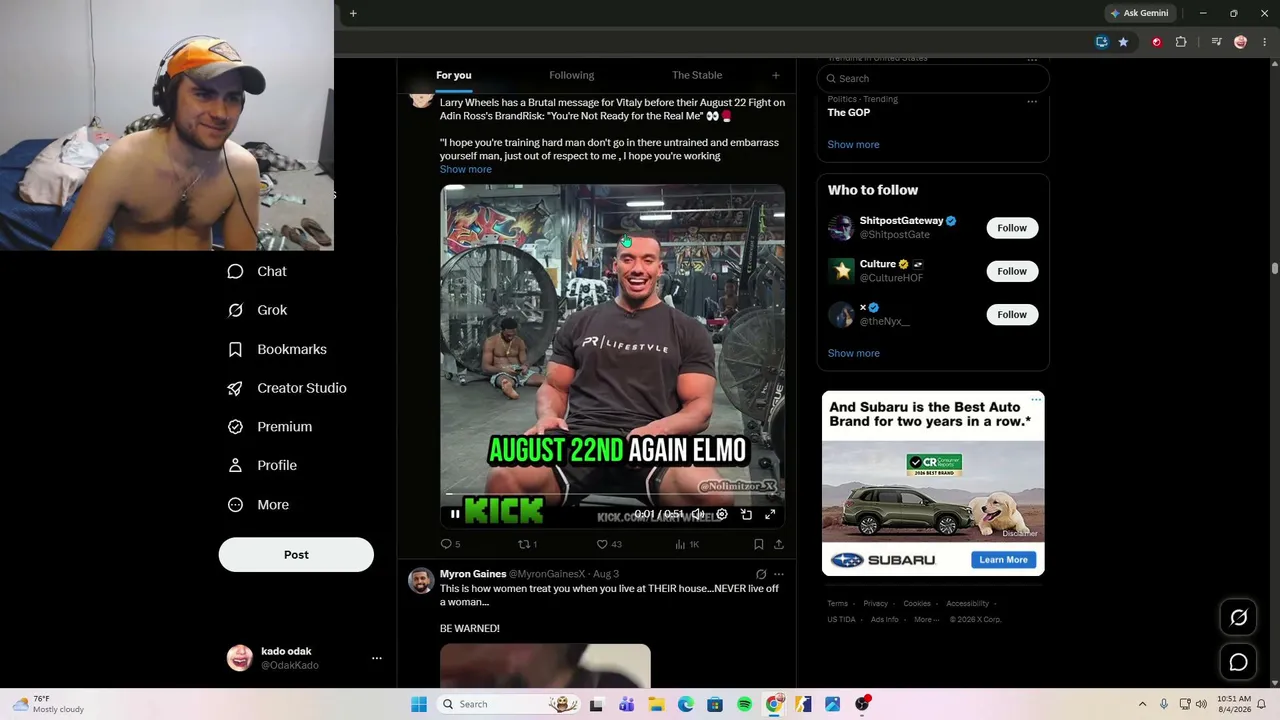This screenshot has height=720, width=1280.
Task: Mute the video with the speaker icon
Action: click(698, 514)
